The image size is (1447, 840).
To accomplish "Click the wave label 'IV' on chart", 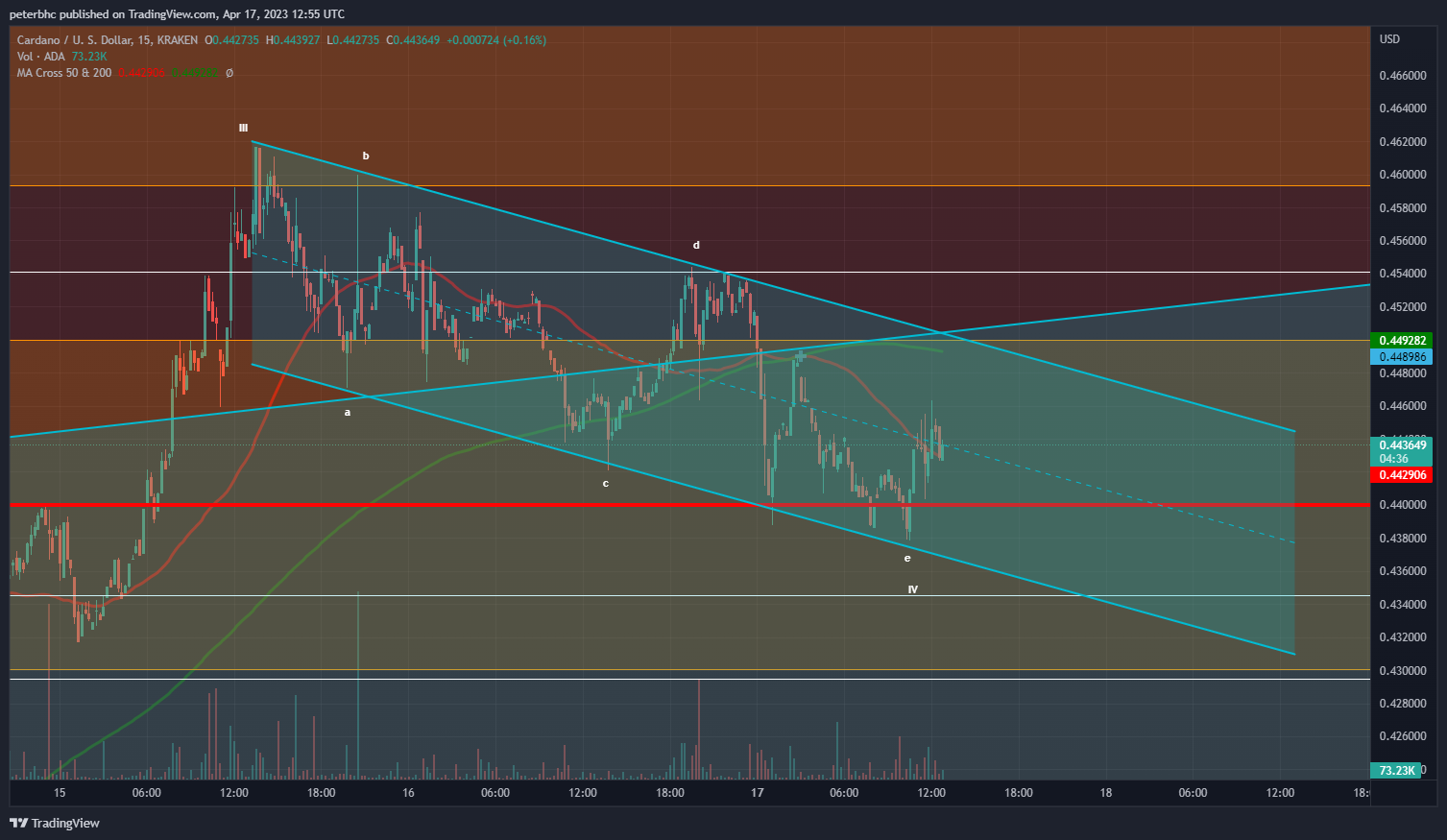I will (913, 589).
